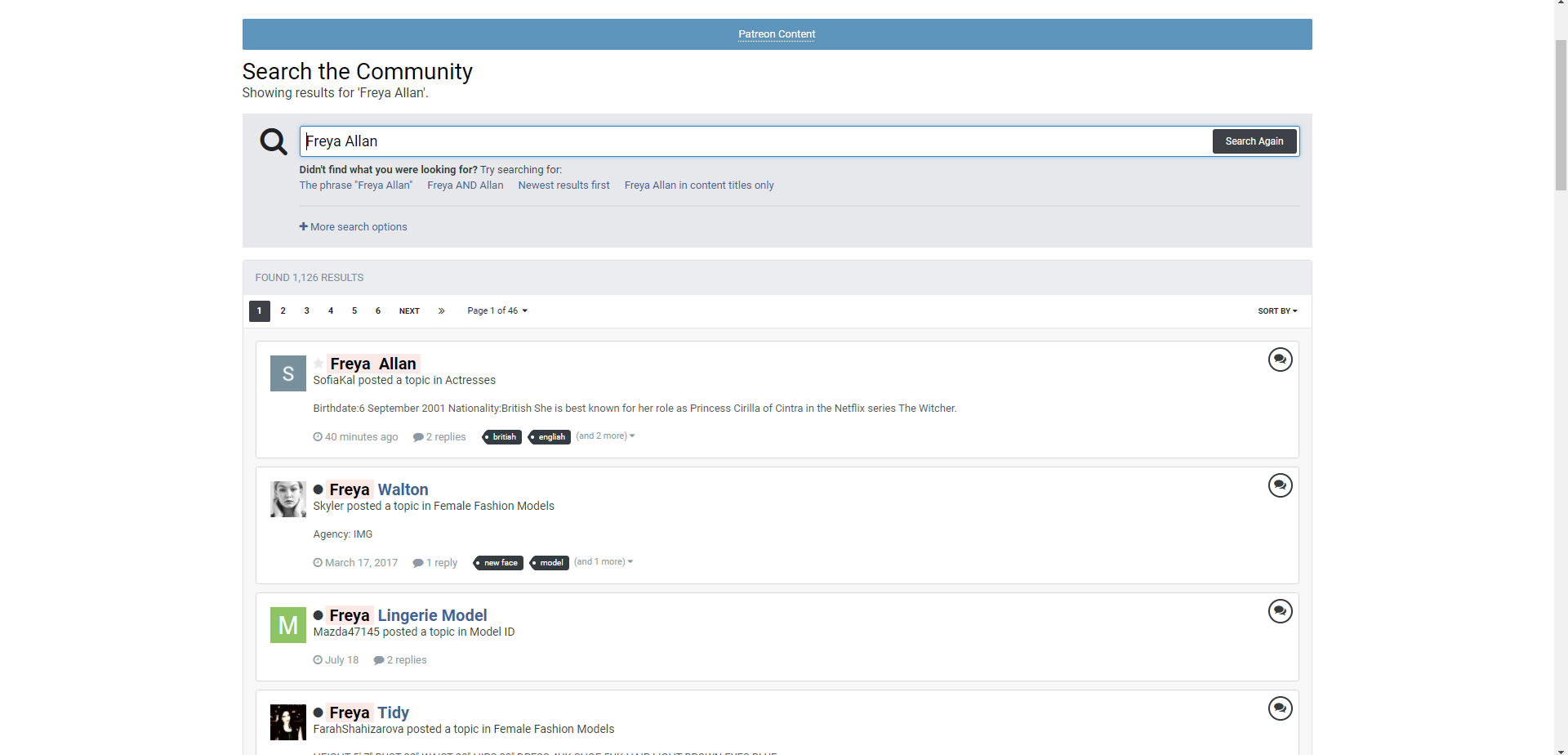1568x755 pixels.
Task: Click the unread dot beside Freya Walton
Action: (318, 489)
